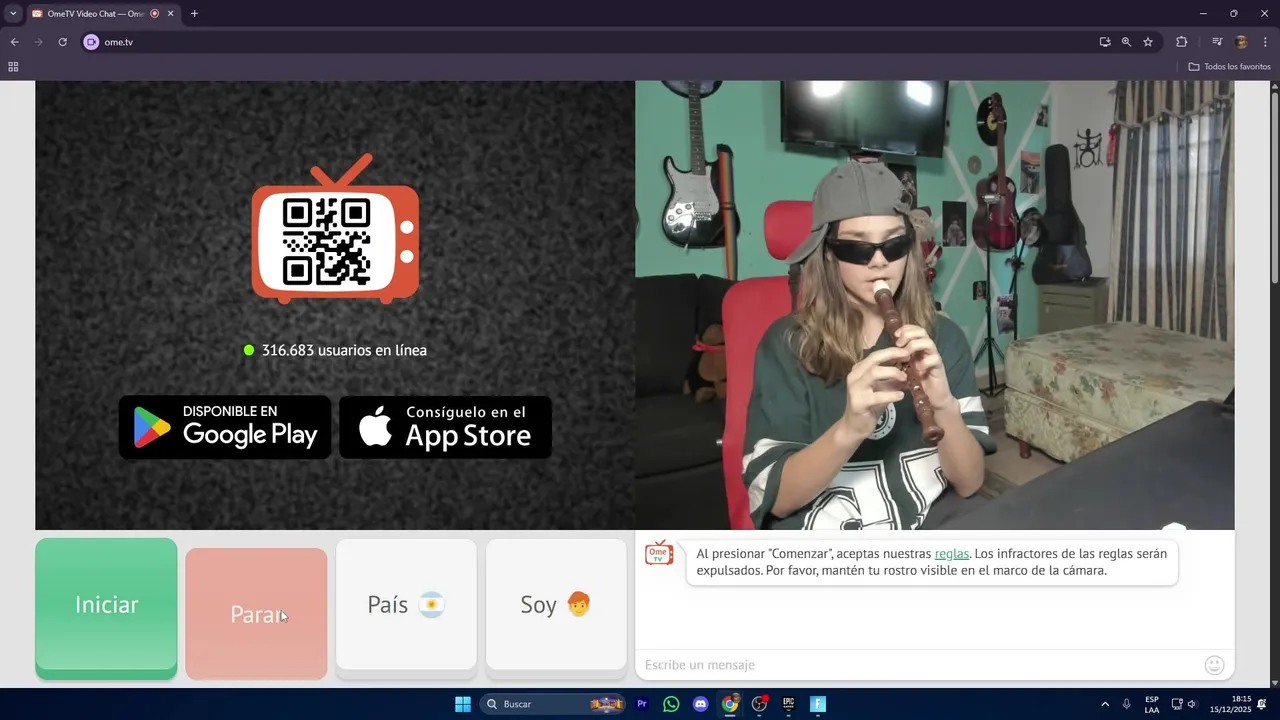
Task: Open the browser extensions puzzle icon
Action: [x=1182, y=42]
